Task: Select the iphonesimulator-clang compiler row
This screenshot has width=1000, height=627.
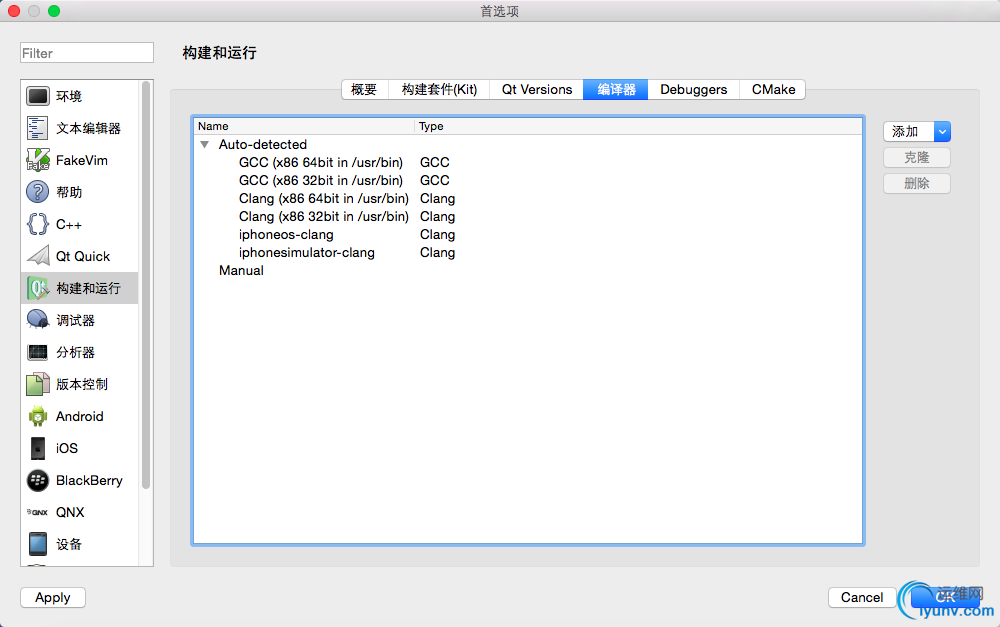Action: 527,253
